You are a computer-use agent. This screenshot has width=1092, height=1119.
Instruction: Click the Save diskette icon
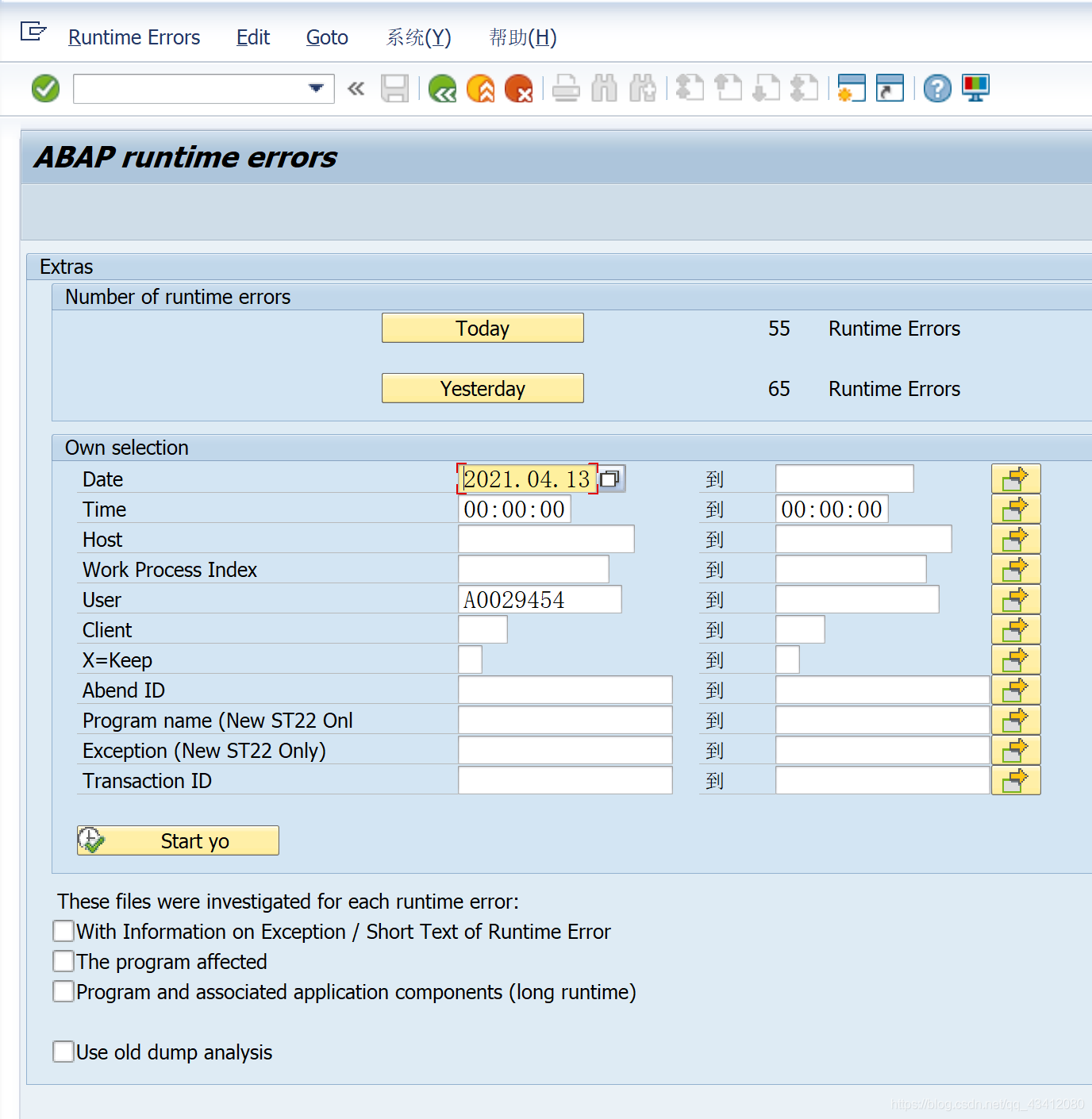(394, 88)
